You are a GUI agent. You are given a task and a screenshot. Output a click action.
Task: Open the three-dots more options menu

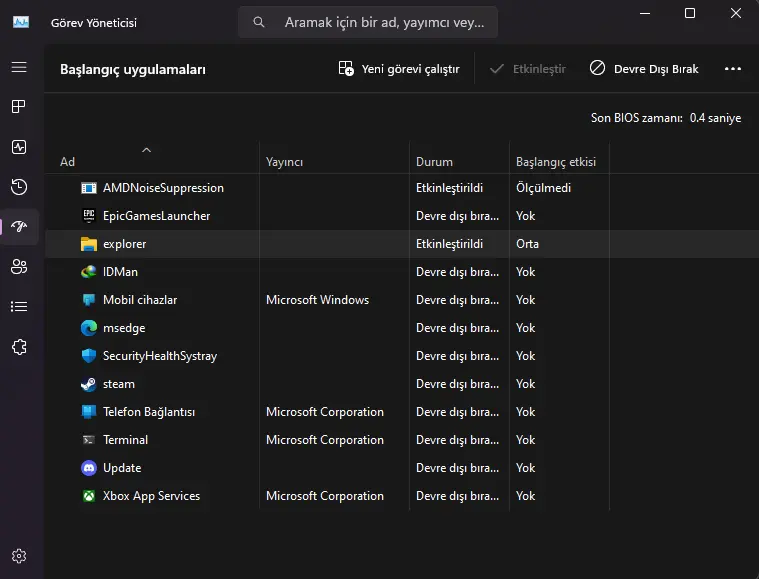(732, 69)
